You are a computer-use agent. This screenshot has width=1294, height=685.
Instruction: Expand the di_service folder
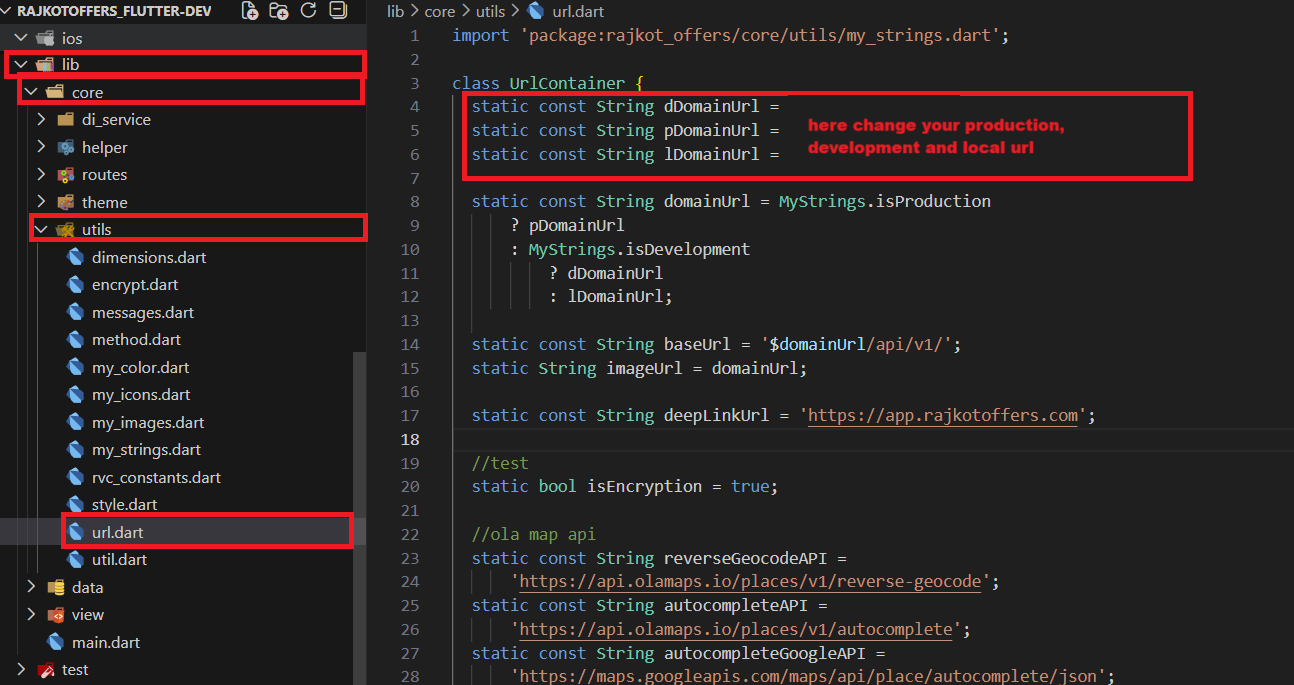coord(41,120)
